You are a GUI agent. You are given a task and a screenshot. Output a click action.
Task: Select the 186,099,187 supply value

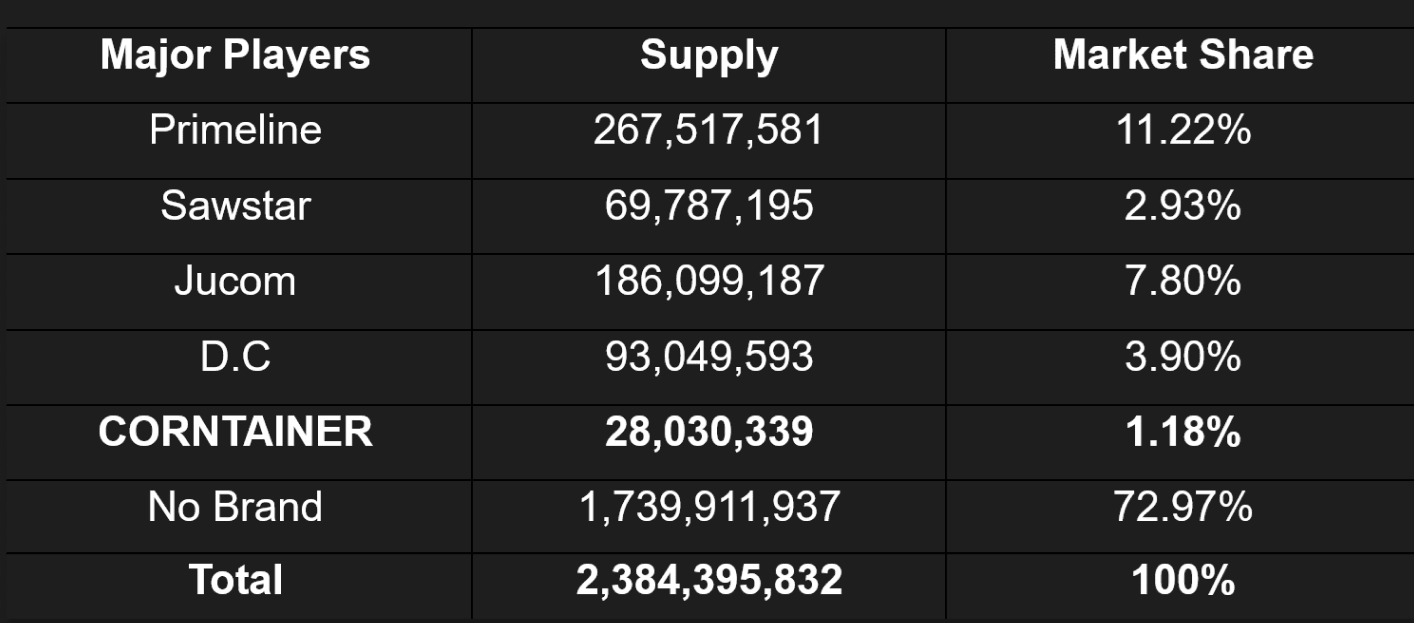709,281
